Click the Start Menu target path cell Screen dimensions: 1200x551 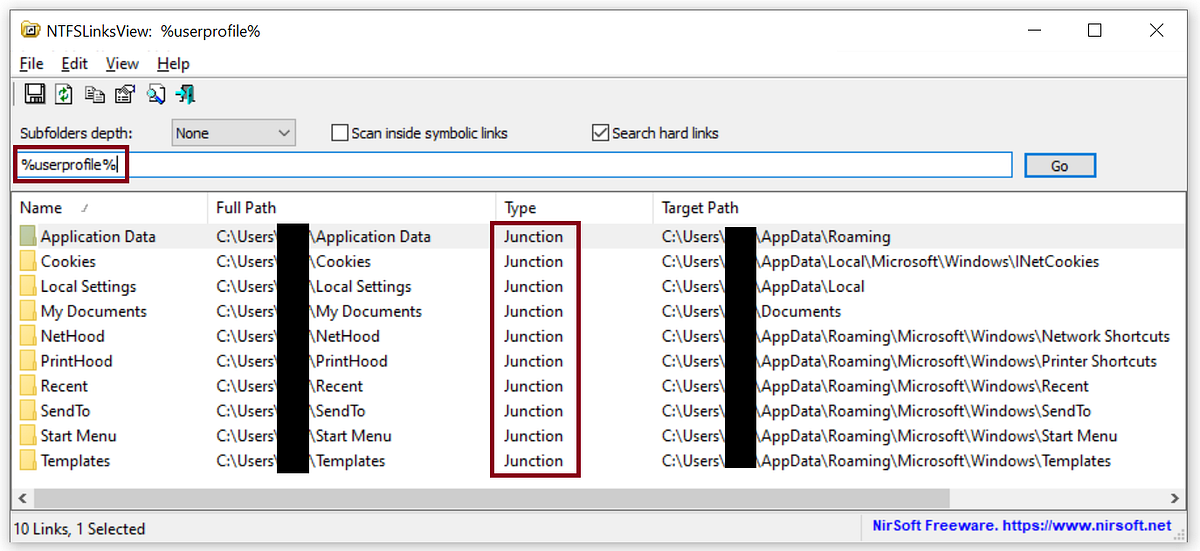coord(889,436)
